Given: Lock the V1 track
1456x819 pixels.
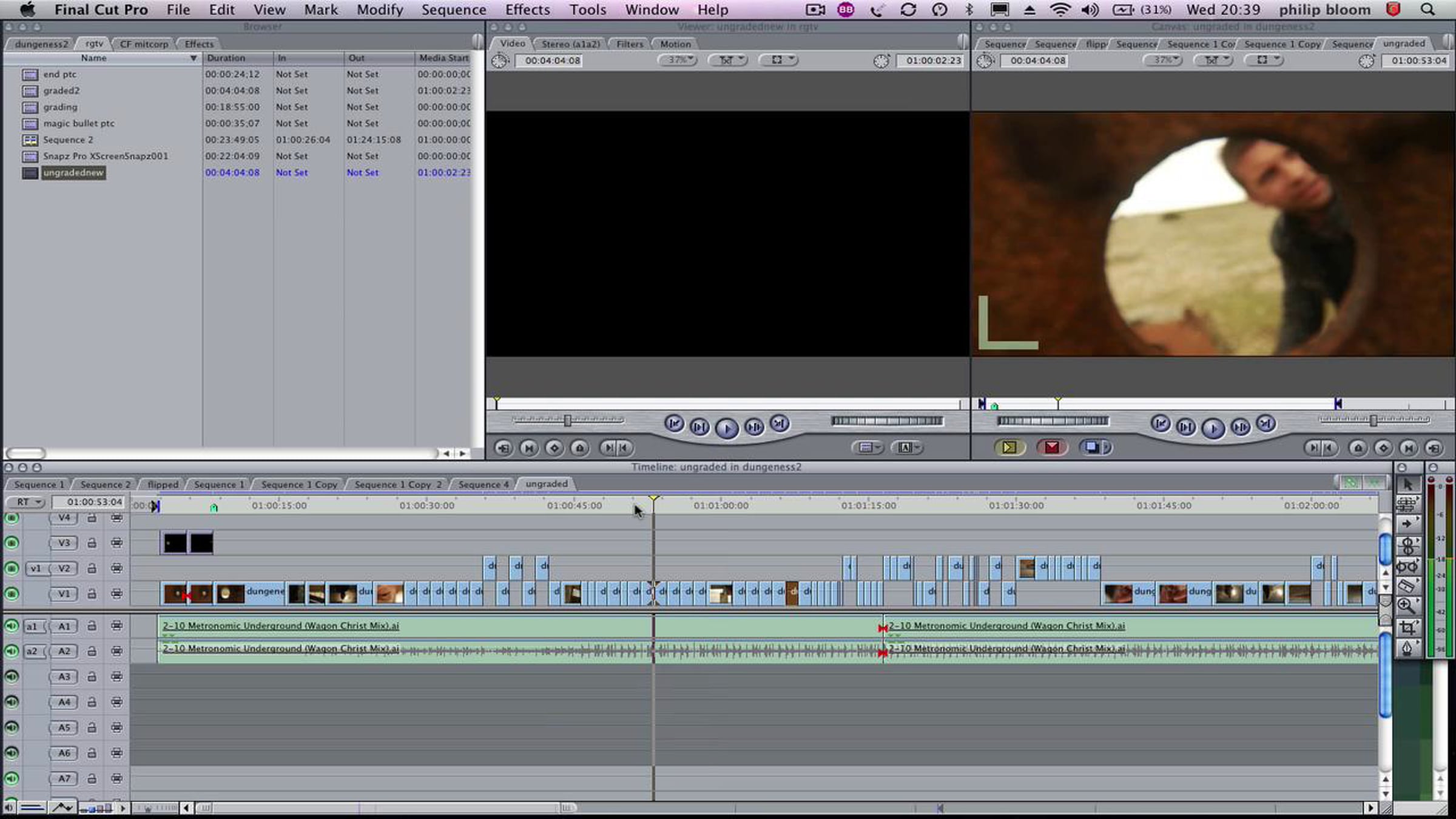Looking at the screenshot, I should tap(92, 594).
